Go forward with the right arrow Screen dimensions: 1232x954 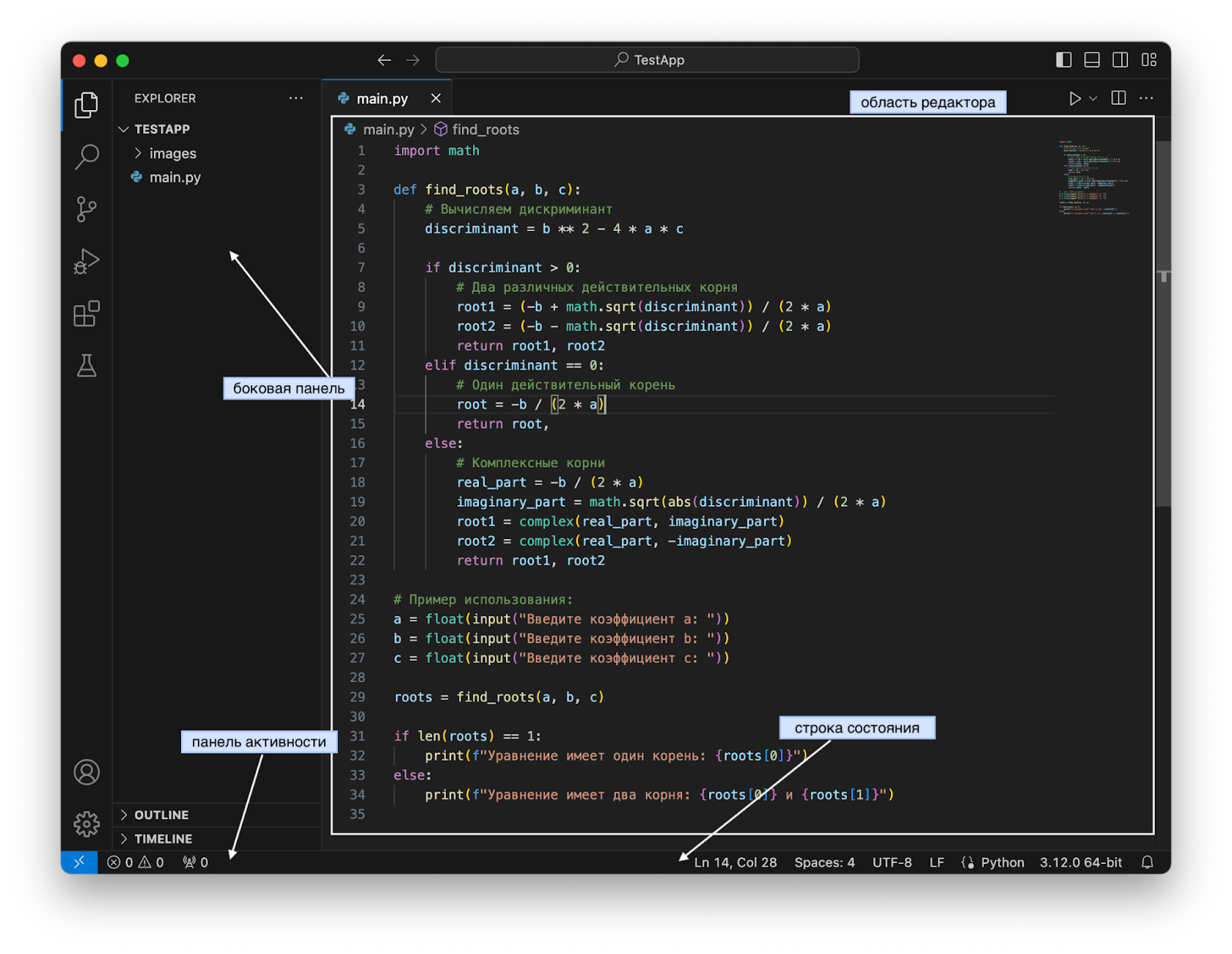coord(413,60)
